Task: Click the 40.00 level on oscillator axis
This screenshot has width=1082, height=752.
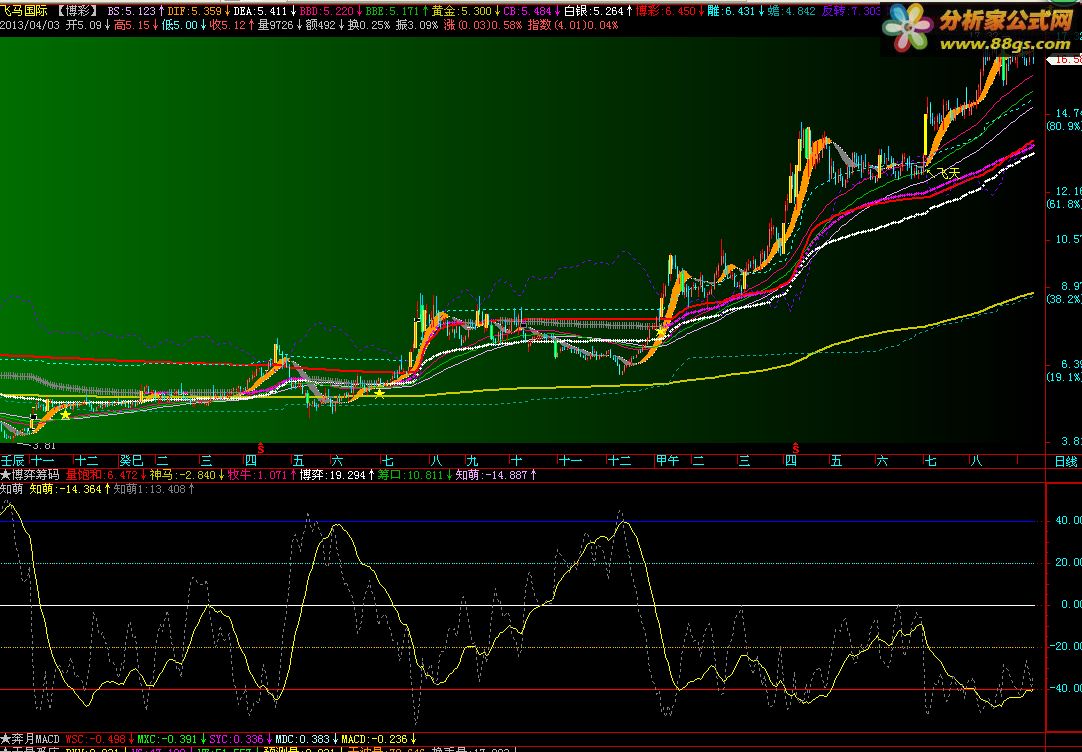Action: [1068, 521]
